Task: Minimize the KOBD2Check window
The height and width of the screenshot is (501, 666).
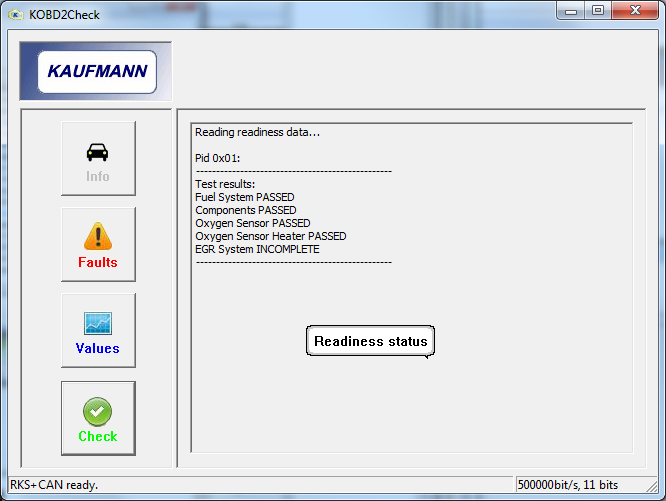Action: (x=571, y=11)
